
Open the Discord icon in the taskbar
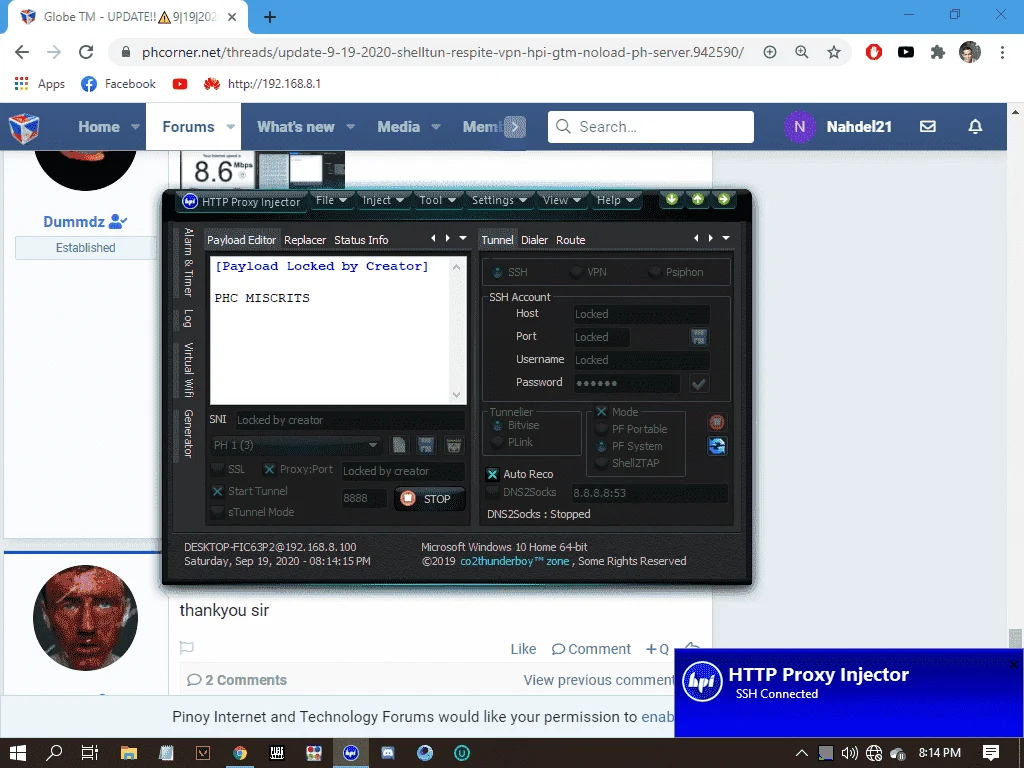tap(388, 753)
